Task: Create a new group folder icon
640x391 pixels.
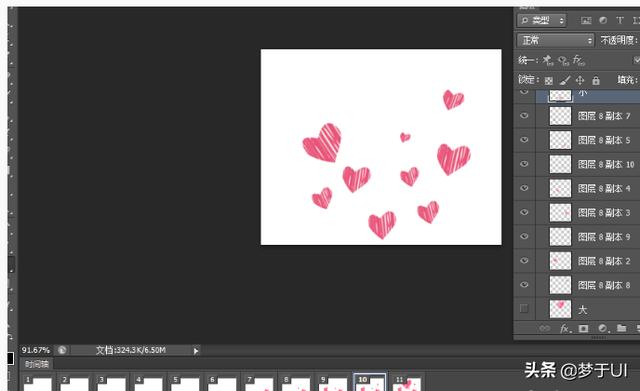Action: pos(621,328)
